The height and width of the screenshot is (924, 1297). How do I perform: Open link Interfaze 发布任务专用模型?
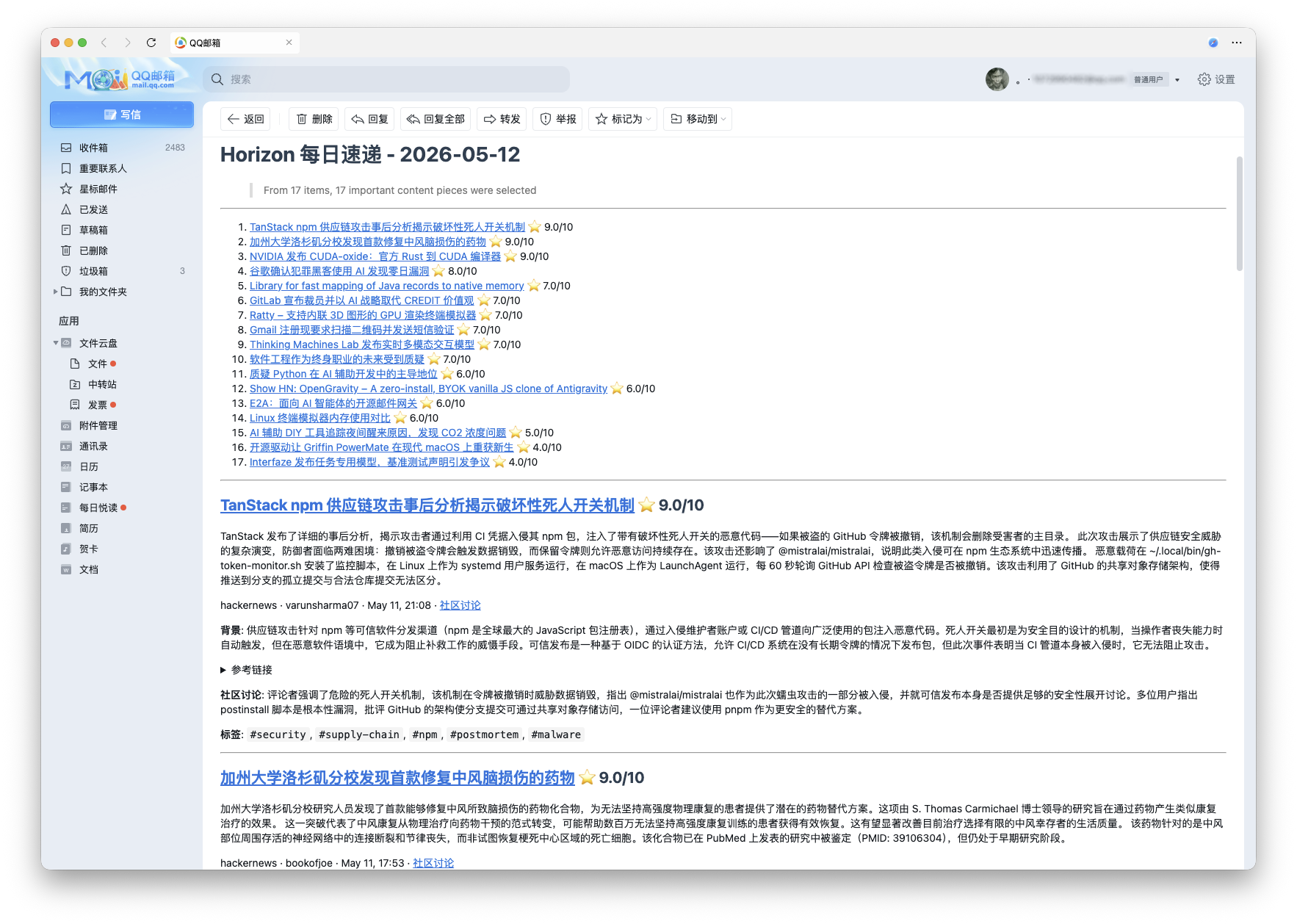click(x=369, y=462)
